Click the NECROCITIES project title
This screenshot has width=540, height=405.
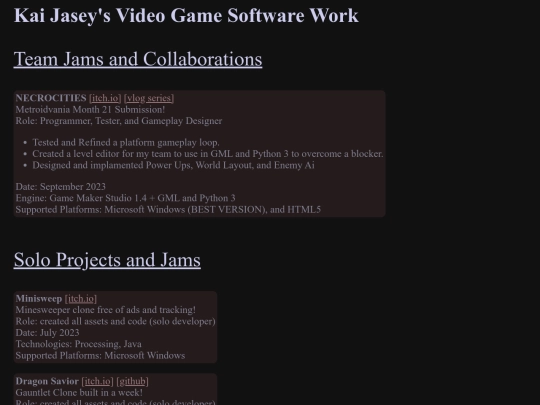51,98
